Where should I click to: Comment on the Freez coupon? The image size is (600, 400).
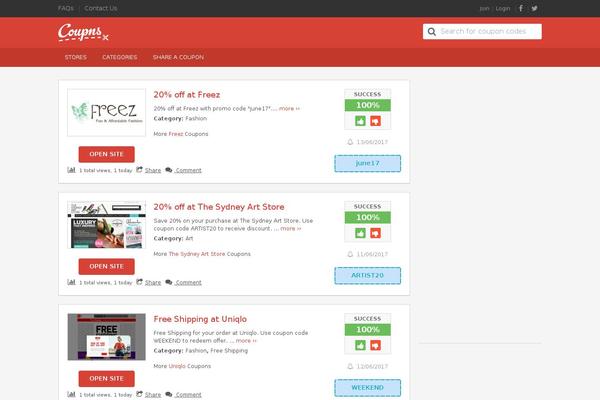click(x=188, y=170)
